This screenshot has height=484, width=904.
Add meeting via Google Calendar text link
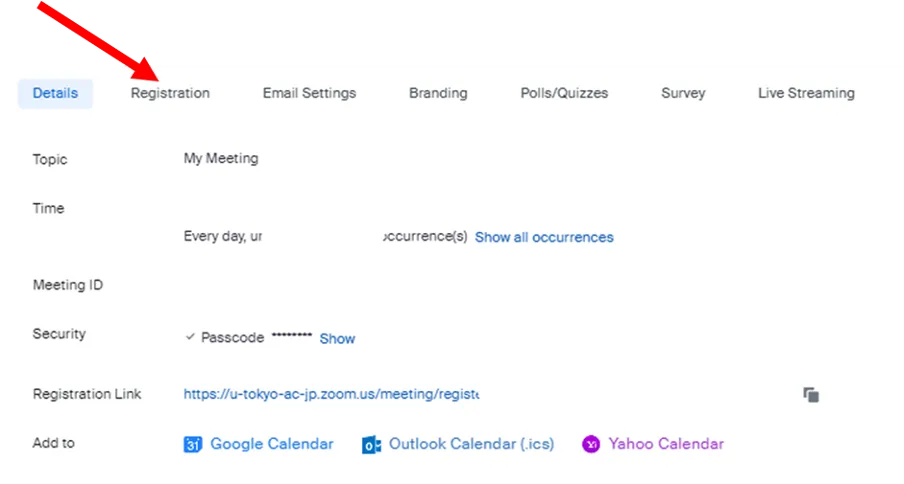tap(271, 444)
